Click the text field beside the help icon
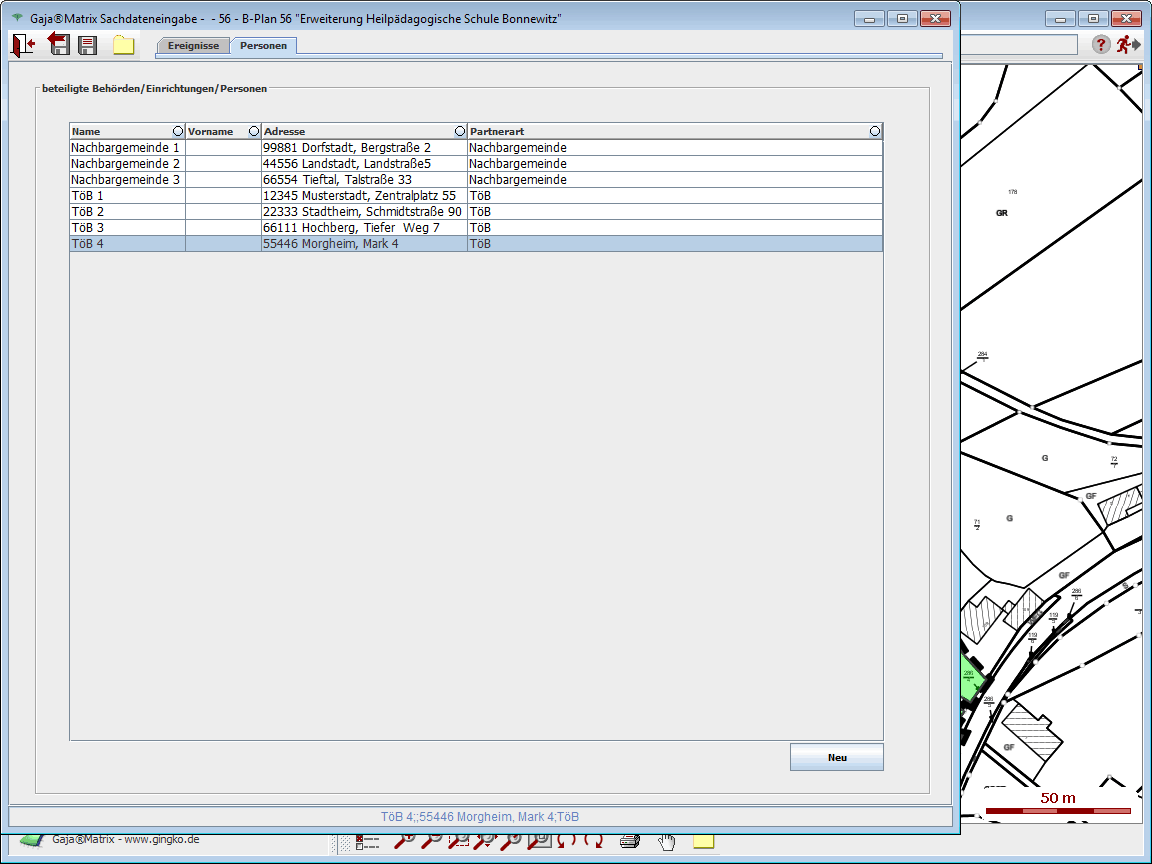Viewport: 1152px width, 864px height. [x=1018, y=45]
